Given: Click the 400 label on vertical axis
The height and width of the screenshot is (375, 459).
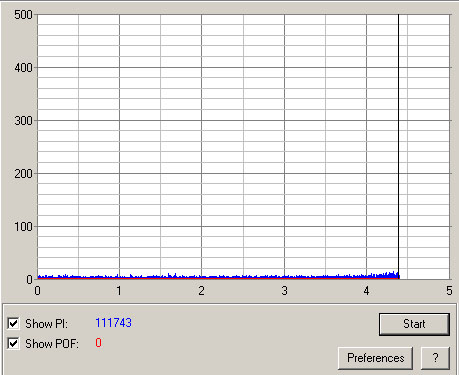Looking at the screenshot, I should point(23,68).
